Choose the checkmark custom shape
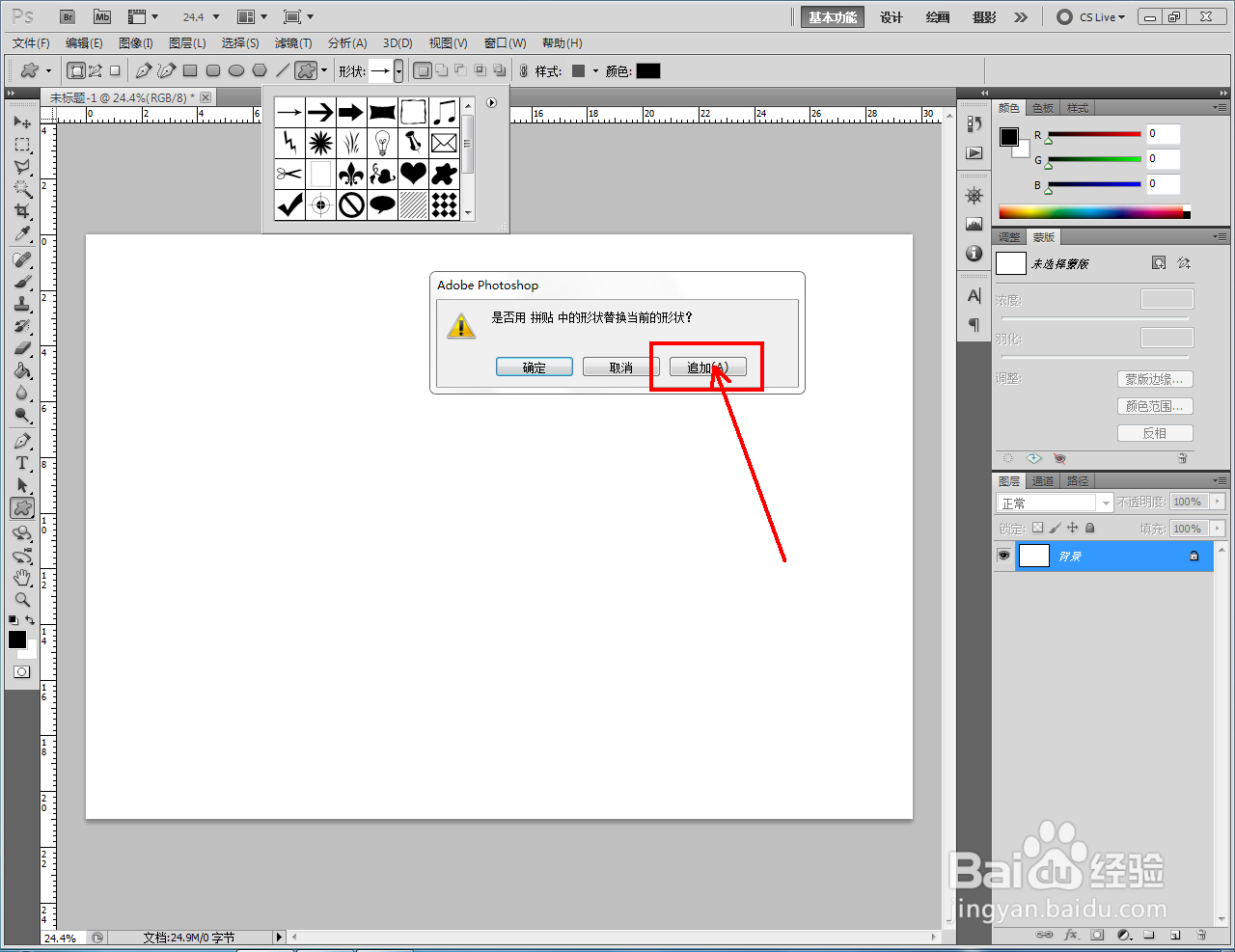Image resolution: width=1235 pixels, height=952 pixels. point(289,204)
